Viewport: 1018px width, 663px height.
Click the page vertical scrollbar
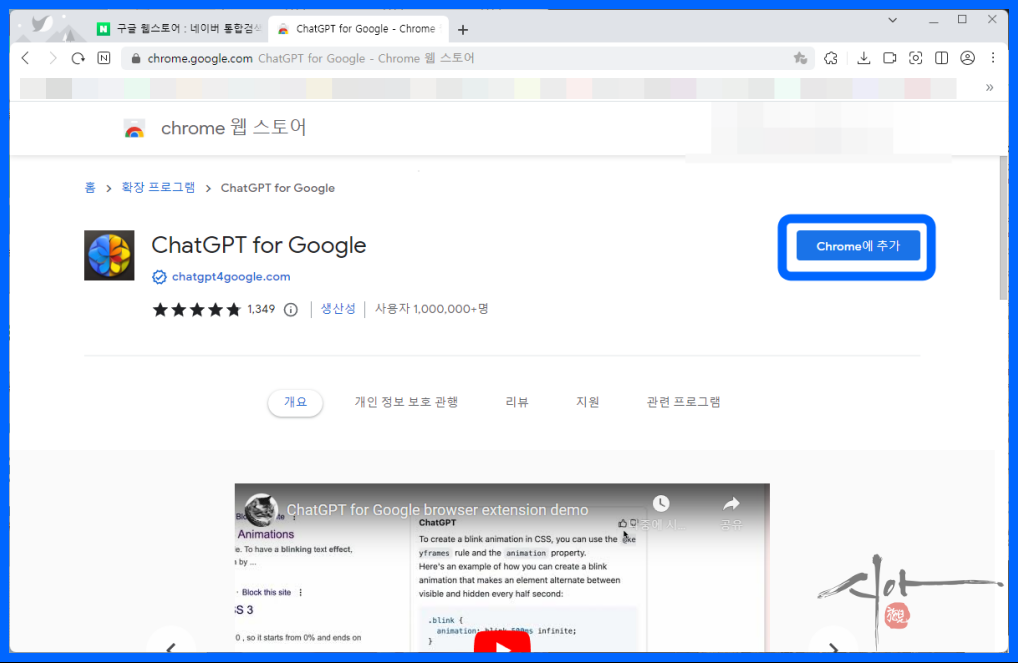click(x=1003, y=229)
